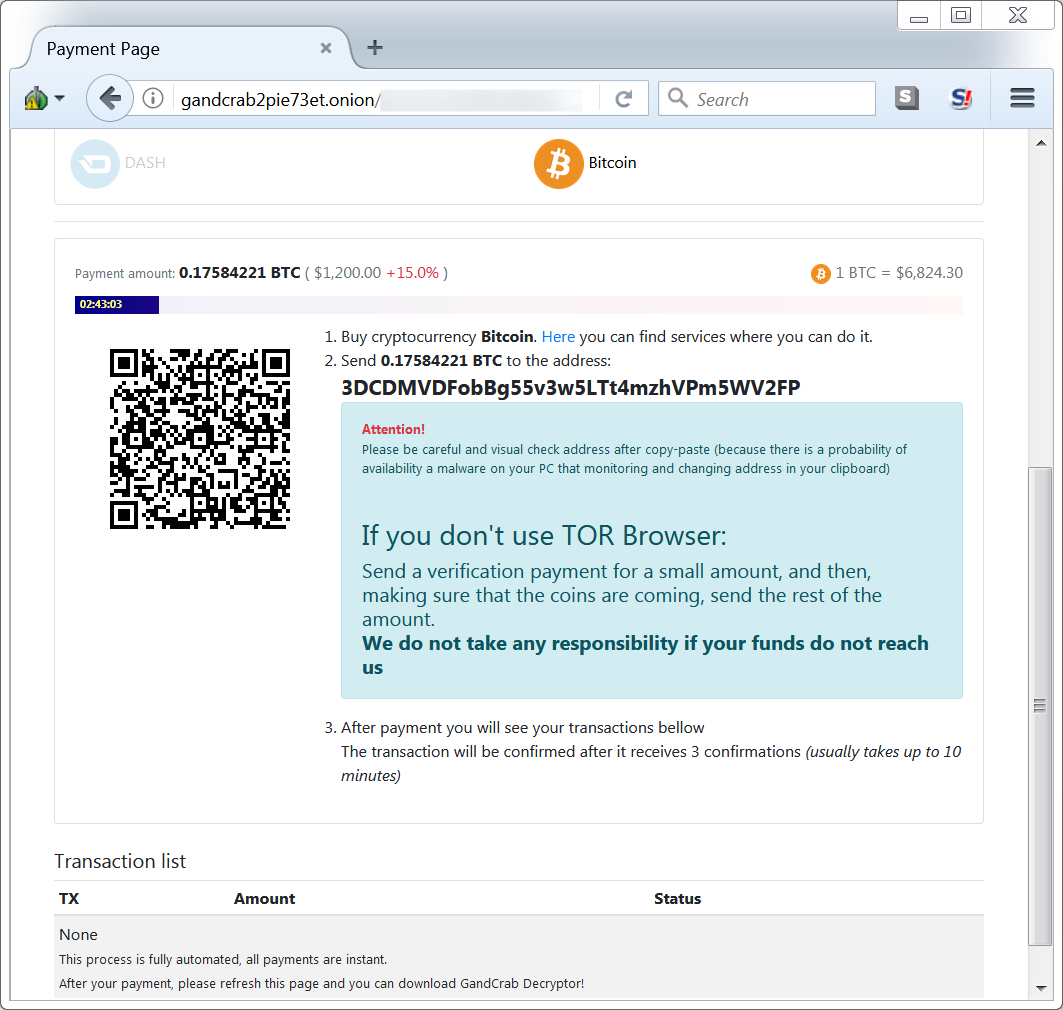The image size is (1063, 1010).
Task: Click the vertical scrollbar thumb
Action: [x=1040, y=706]
